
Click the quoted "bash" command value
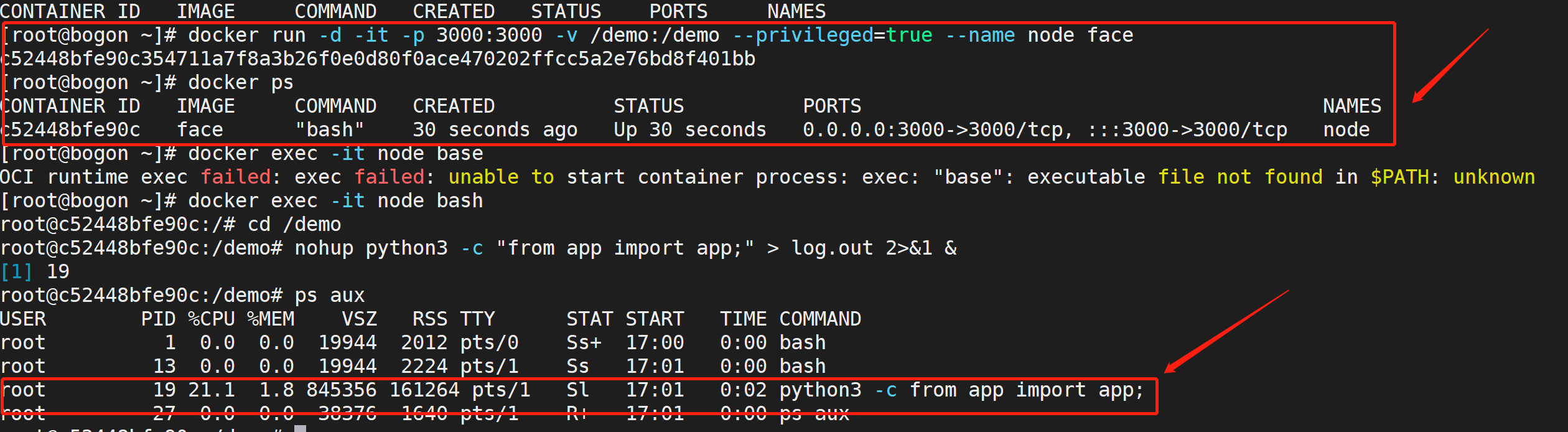pyautogui.click(x=329, y=130)
